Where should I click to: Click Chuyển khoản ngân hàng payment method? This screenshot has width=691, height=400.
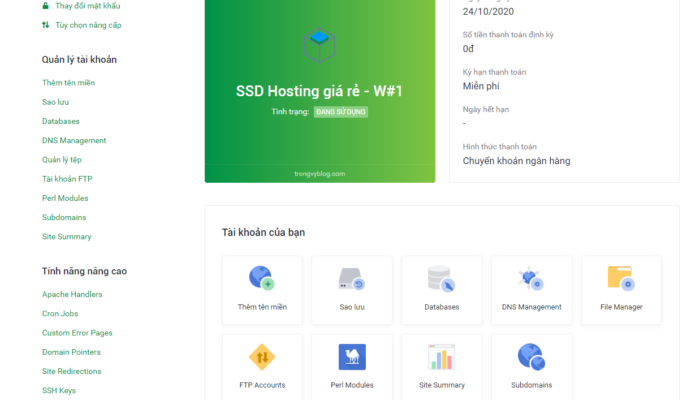(x=516, y=161)
